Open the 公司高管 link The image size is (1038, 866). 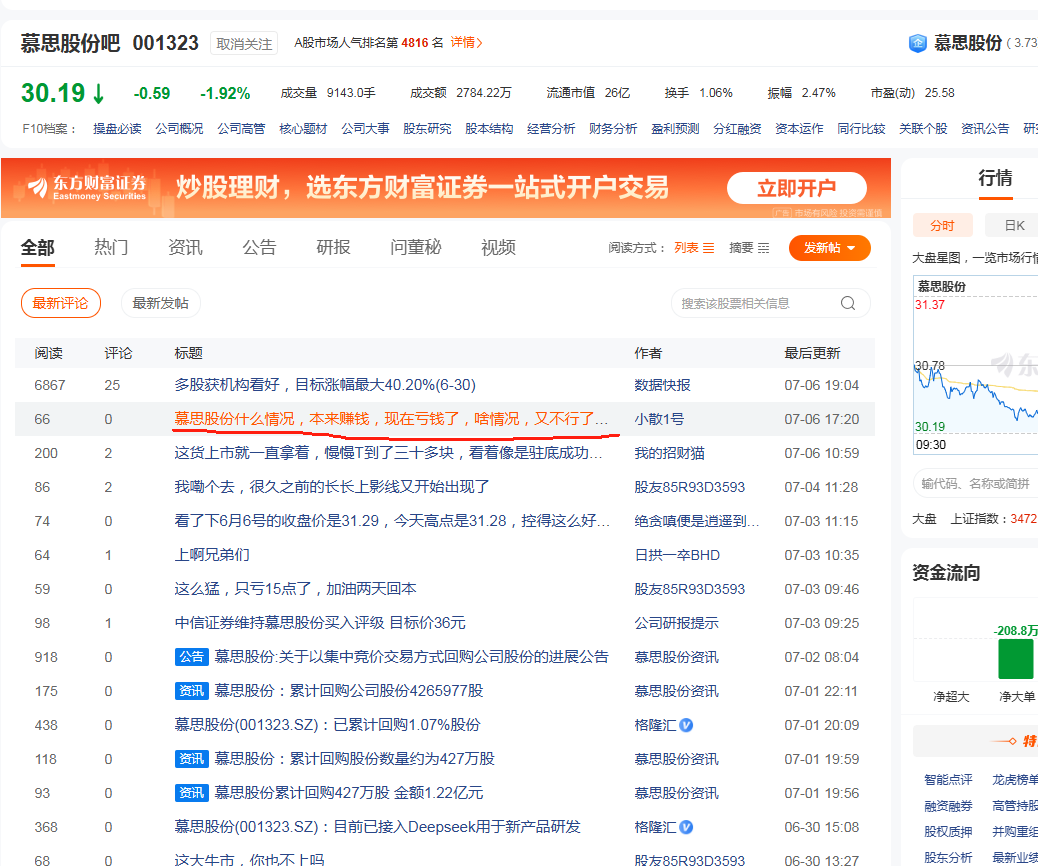[241, 128]
